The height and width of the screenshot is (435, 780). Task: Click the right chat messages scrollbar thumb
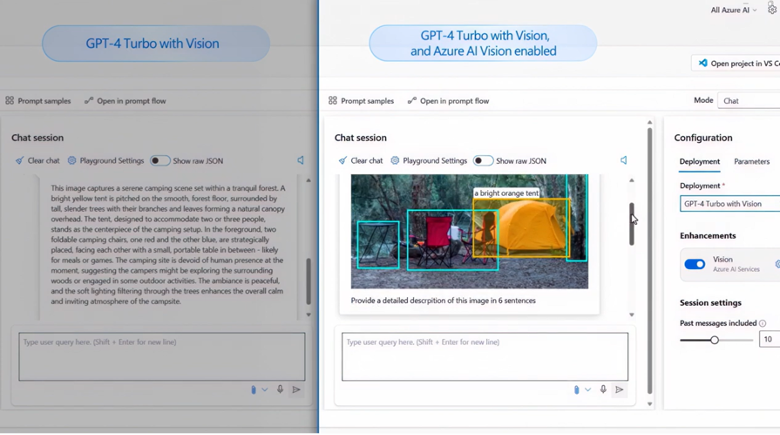(632, 224)
